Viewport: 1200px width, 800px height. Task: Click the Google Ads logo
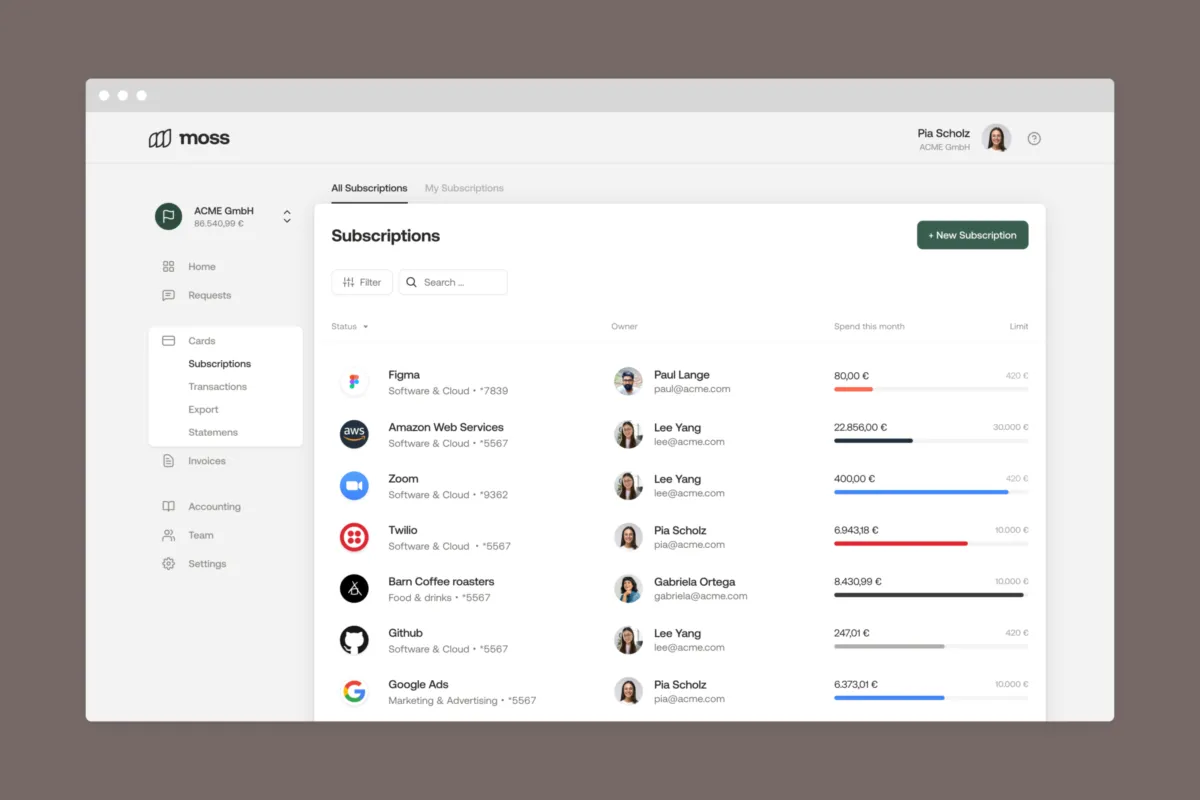[354, 692]
